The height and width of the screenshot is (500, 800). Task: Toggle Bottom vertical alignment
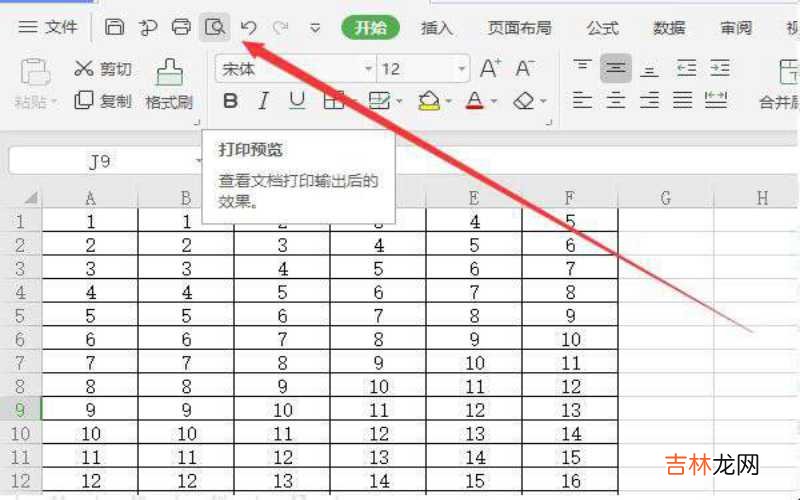(x=649, y=69)
